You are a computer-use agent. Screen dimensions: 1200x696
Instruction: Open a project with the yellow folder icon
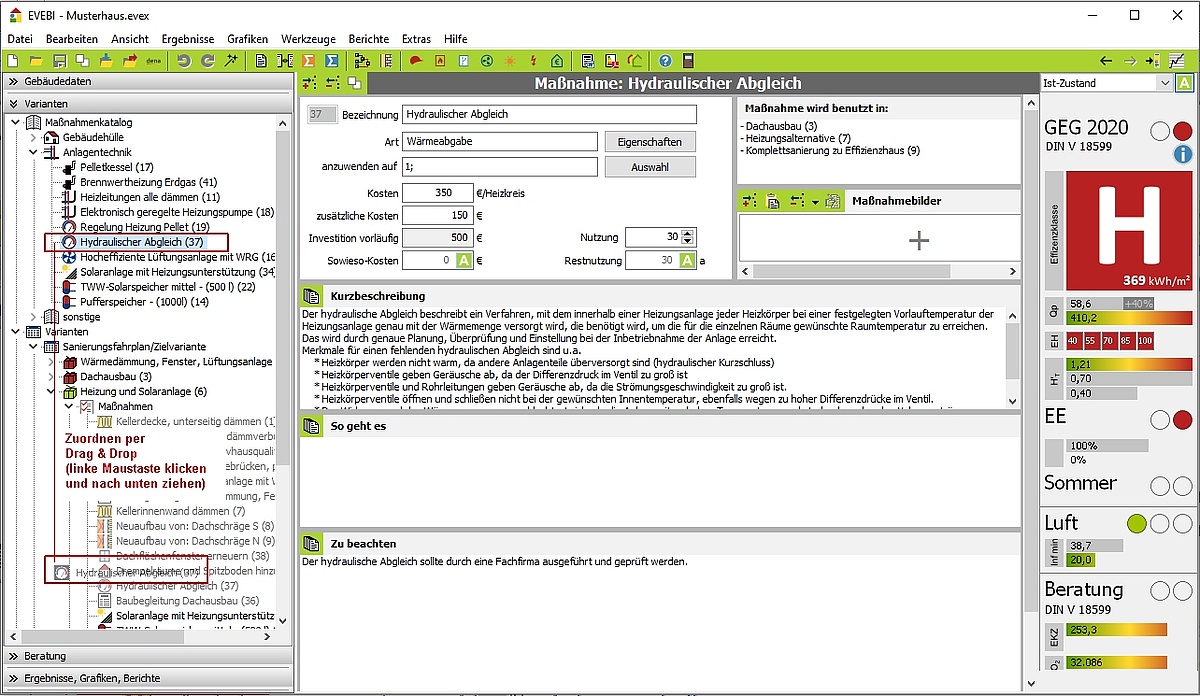[36, 61]
